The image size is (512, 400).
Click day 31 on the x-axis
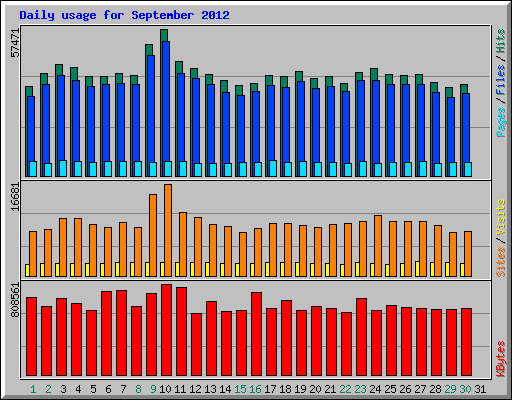pos(480,389)
